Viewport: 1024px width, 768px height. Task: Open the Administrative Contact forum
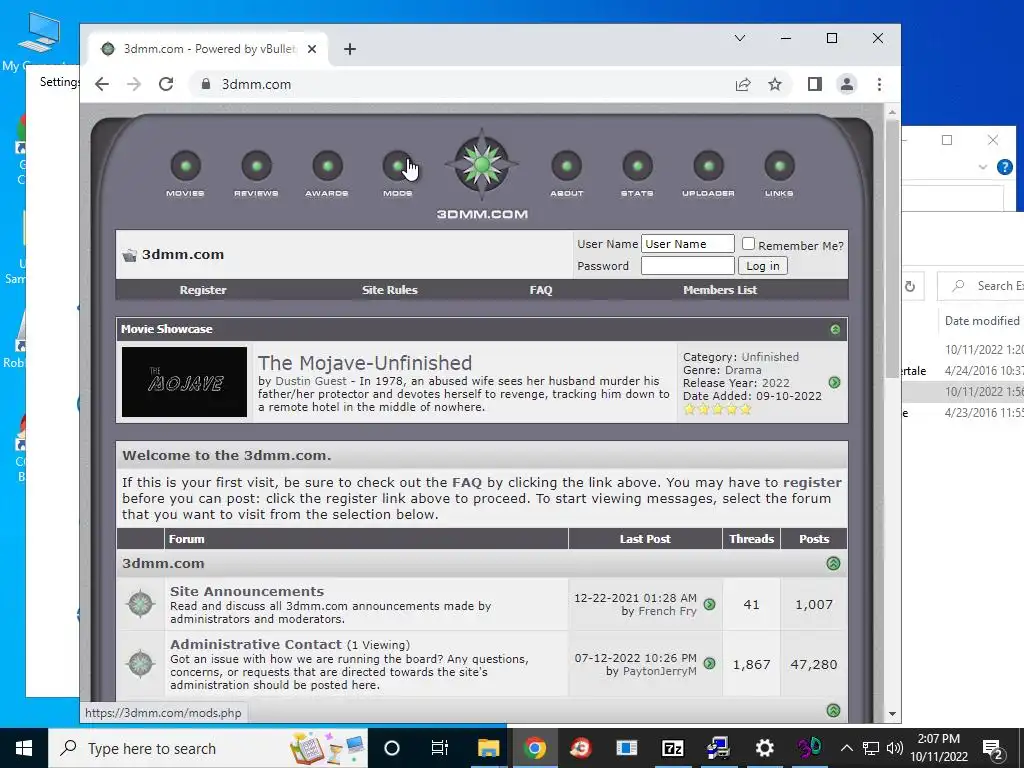tap(256, 645)
